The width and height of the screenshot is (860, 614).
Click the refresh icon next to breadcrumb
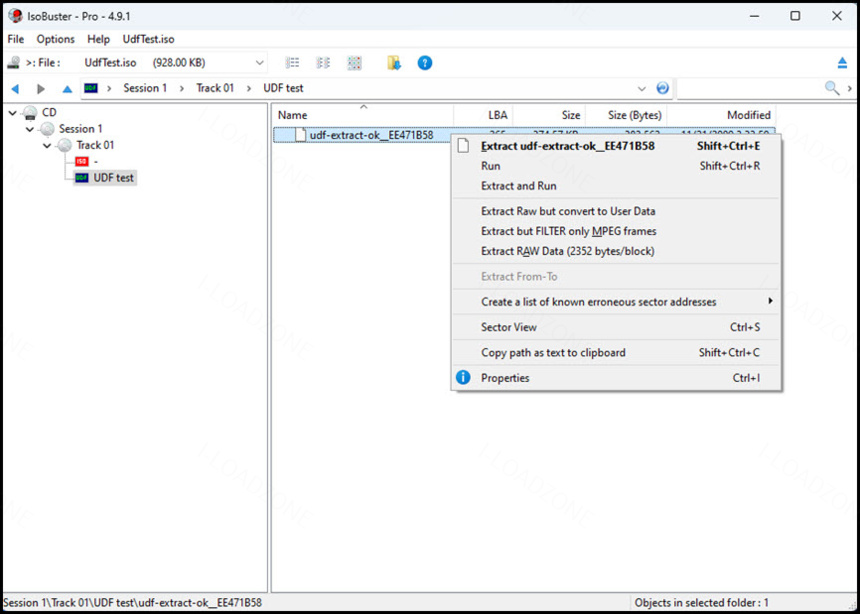tap(663, 88)
